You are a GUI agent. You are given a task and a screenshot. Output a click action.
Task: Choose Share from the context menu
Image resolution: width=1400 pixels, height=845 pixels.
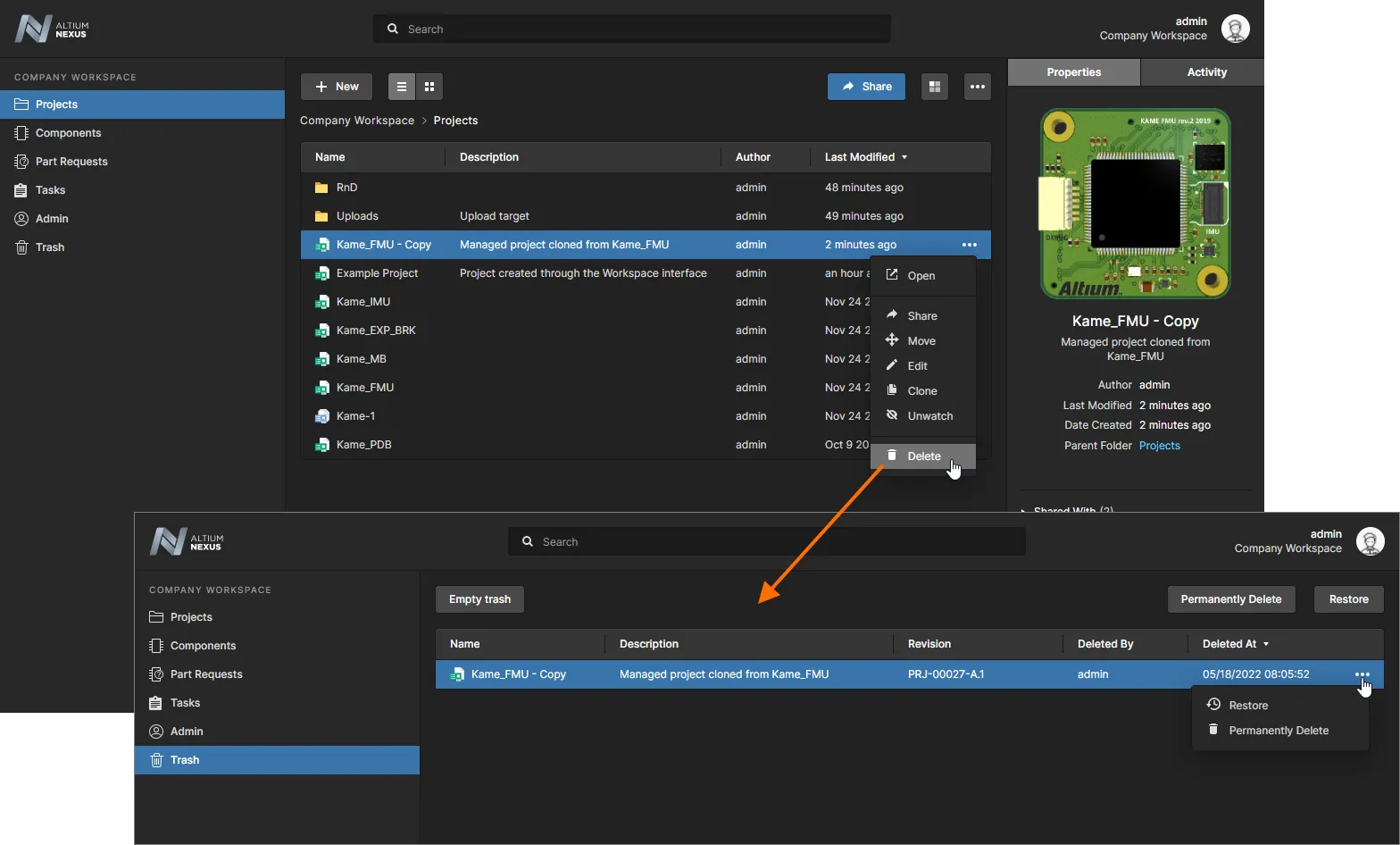pyautogui.click(x=922, y=316)
